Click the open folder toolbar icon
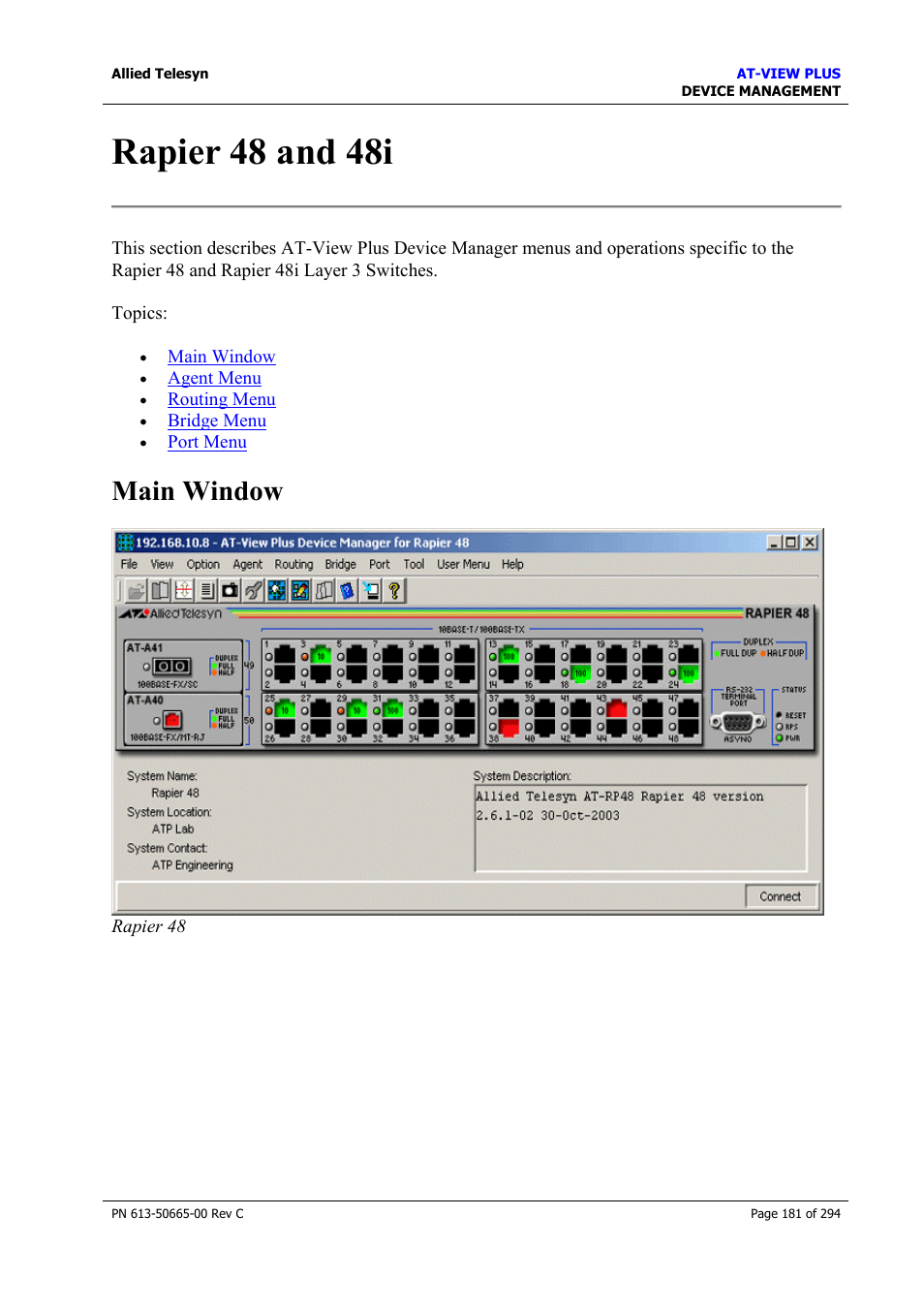924x1309 pixels. pos(137,590)
